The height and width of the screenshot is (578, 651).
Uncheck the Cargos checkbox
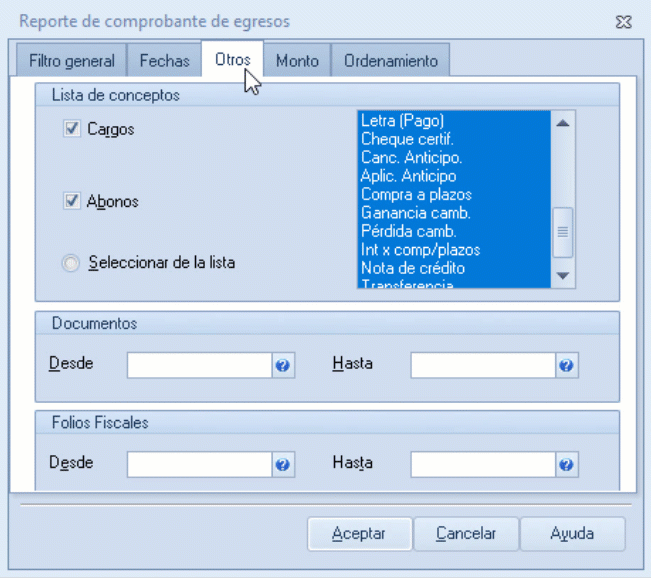click(72, 129)
